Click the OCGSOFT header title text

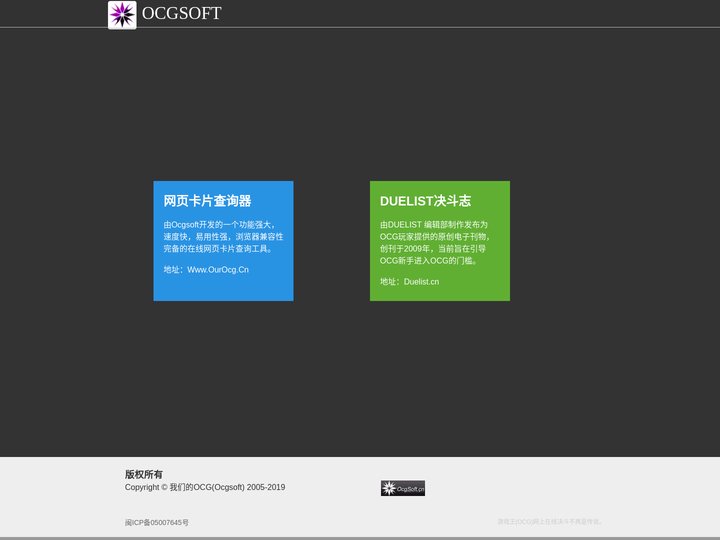click(x=181, y=13)
